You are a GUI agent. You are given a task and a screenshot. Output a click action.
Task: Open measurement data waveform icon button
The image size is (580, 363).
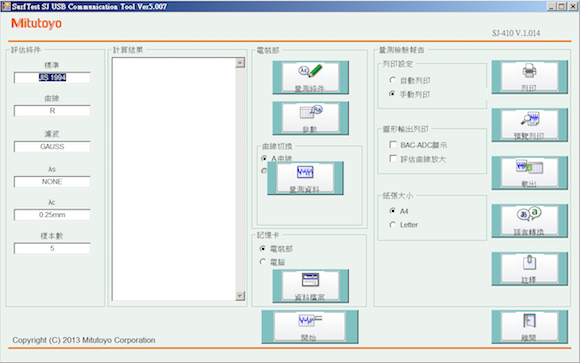pos(305,178)
